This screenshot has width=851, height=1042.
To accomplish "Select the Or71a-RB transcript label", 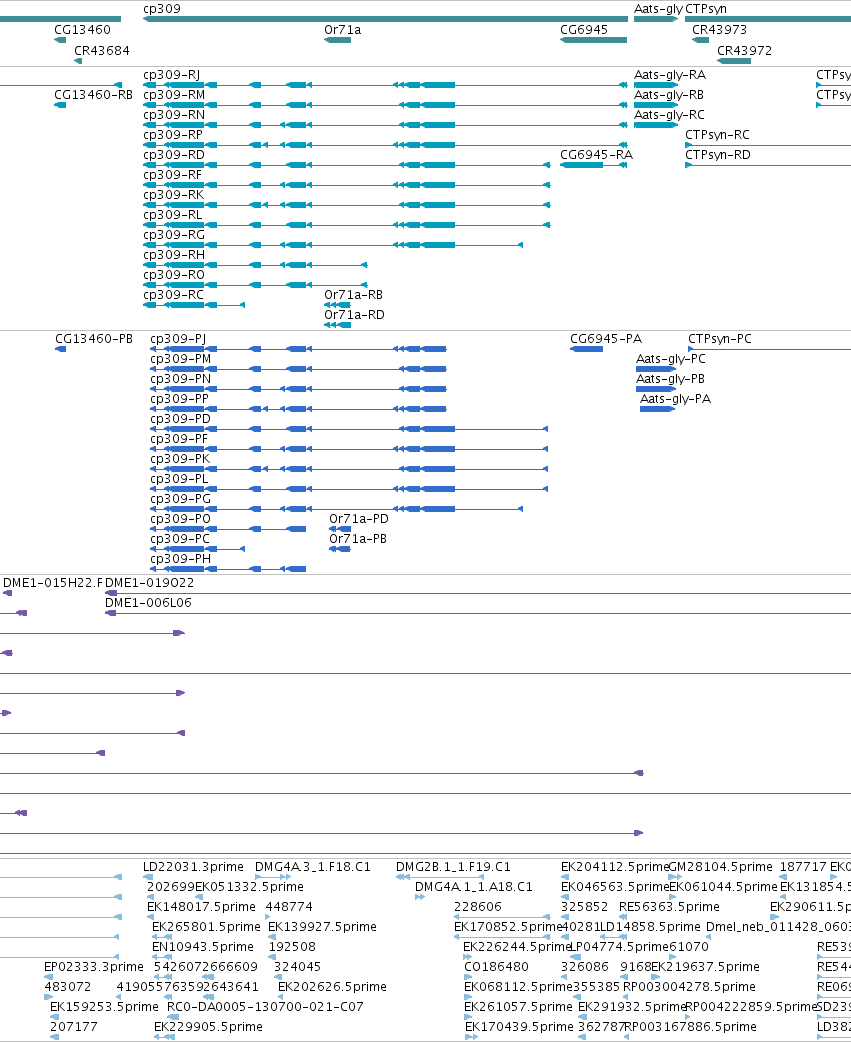I will 353,294.
